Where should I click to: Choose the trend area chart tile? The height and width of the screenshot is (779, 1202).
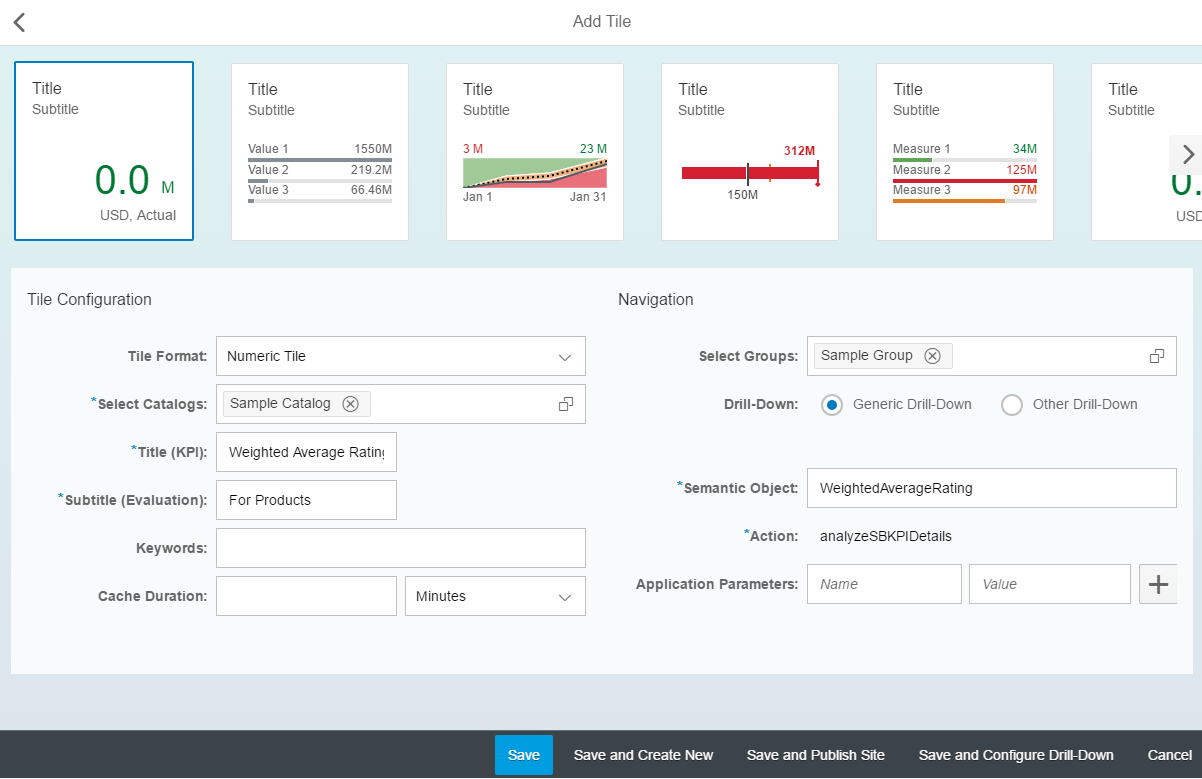click(535, 152)
